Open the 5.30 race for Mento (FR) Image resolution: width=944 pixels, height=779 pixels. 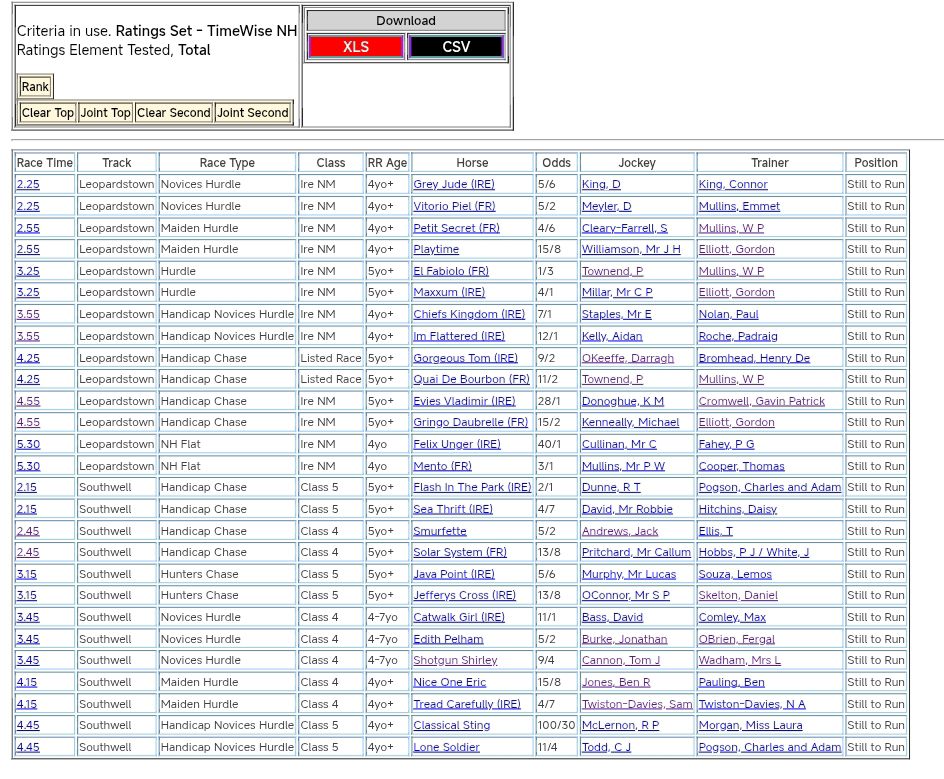(x=28, y=466)
